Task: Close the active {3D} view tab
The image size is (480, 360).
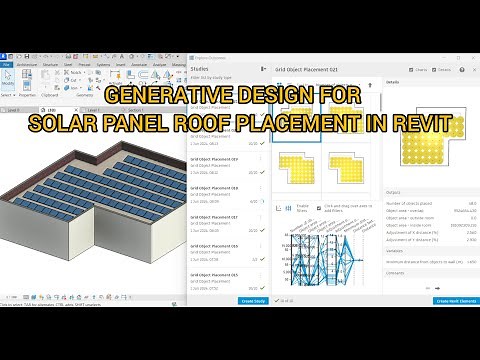Action: 76,110
